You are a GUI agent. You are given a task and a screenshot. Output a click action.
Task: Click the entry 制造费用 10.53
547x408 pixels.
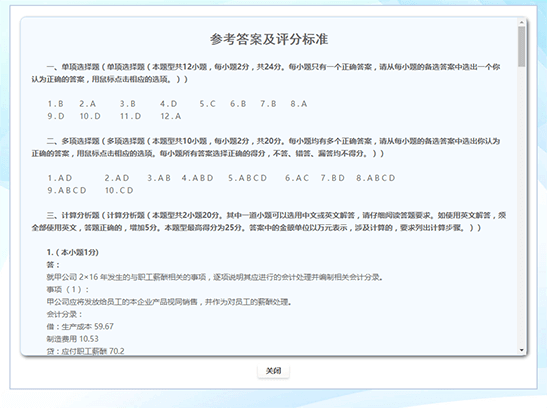pos(73,339)
